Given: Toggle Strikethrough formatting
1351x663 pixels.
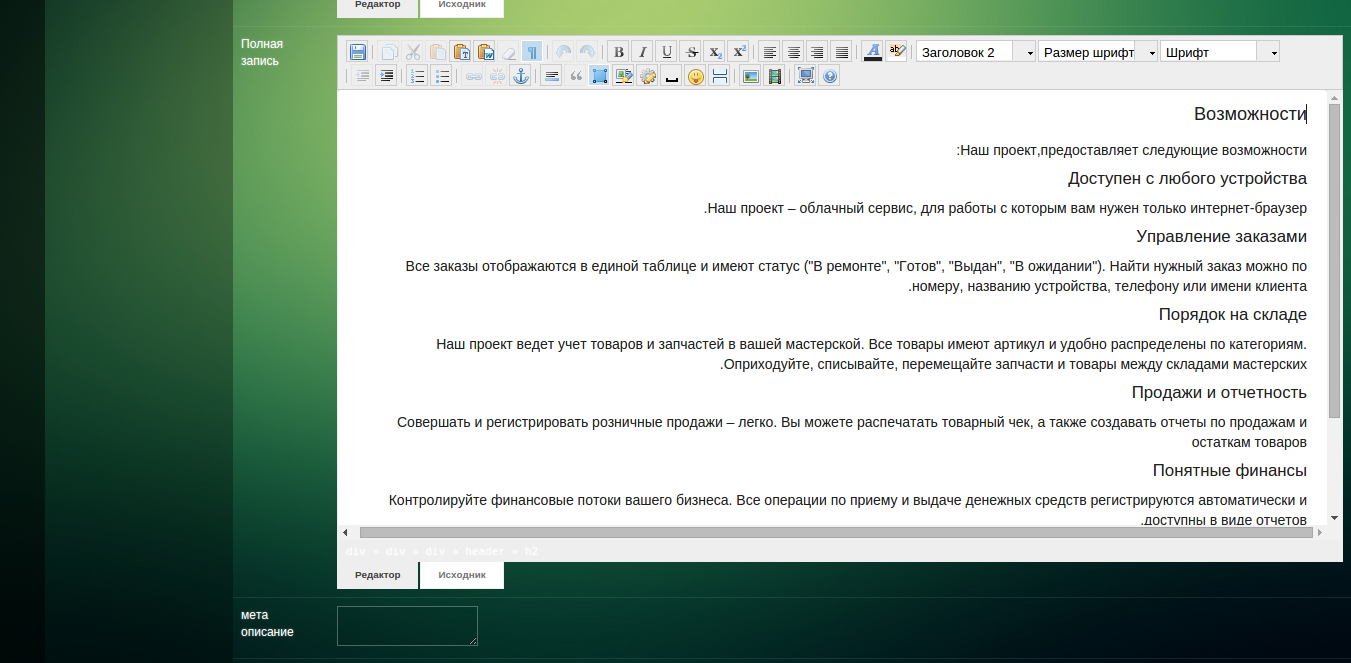Looking at the screenshot, I should [691, 52].
